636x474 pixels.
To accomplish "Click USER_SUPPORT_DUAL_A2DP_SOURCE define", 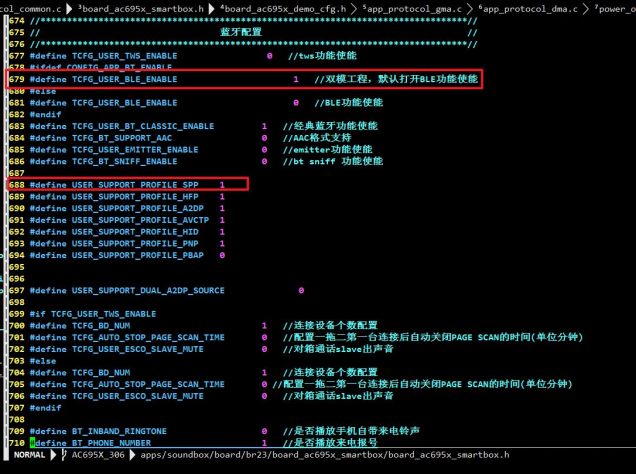I will pos(148,291).
